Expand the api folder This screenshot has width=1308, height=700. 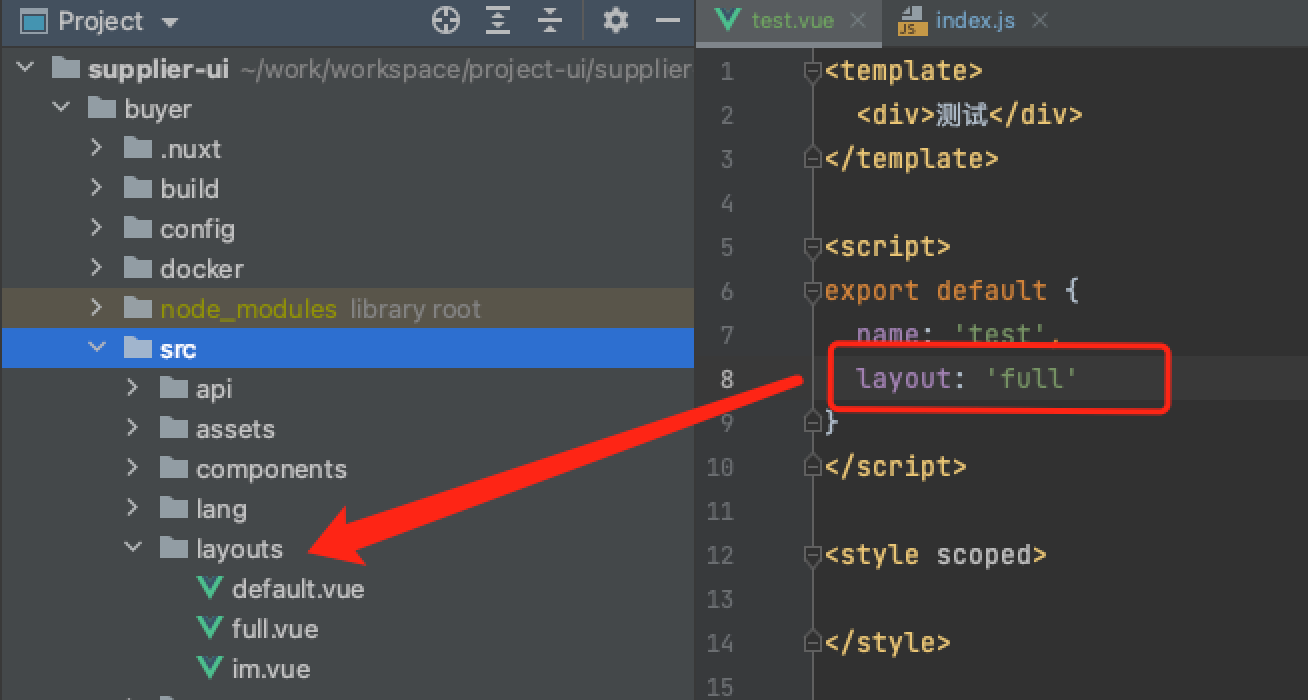point(132,388)
